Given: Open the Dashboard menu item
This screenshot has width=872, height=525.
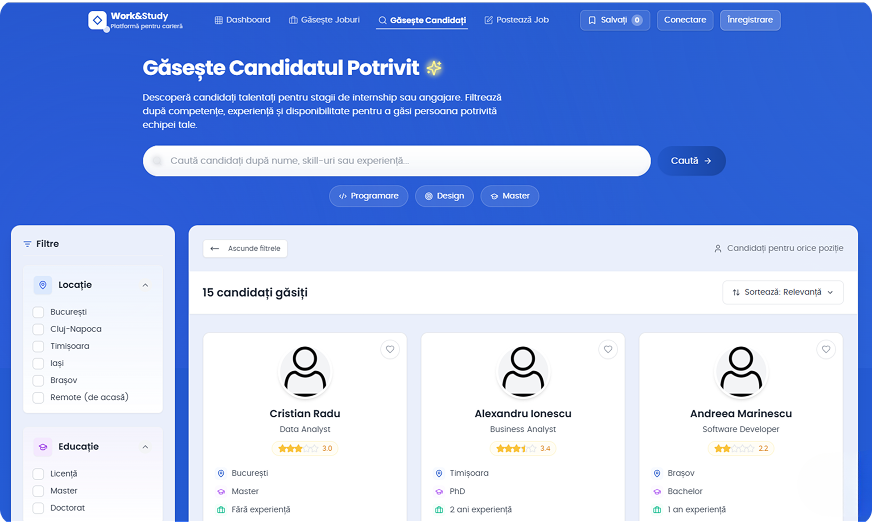Looking at the screenshot, I should 242,20.
